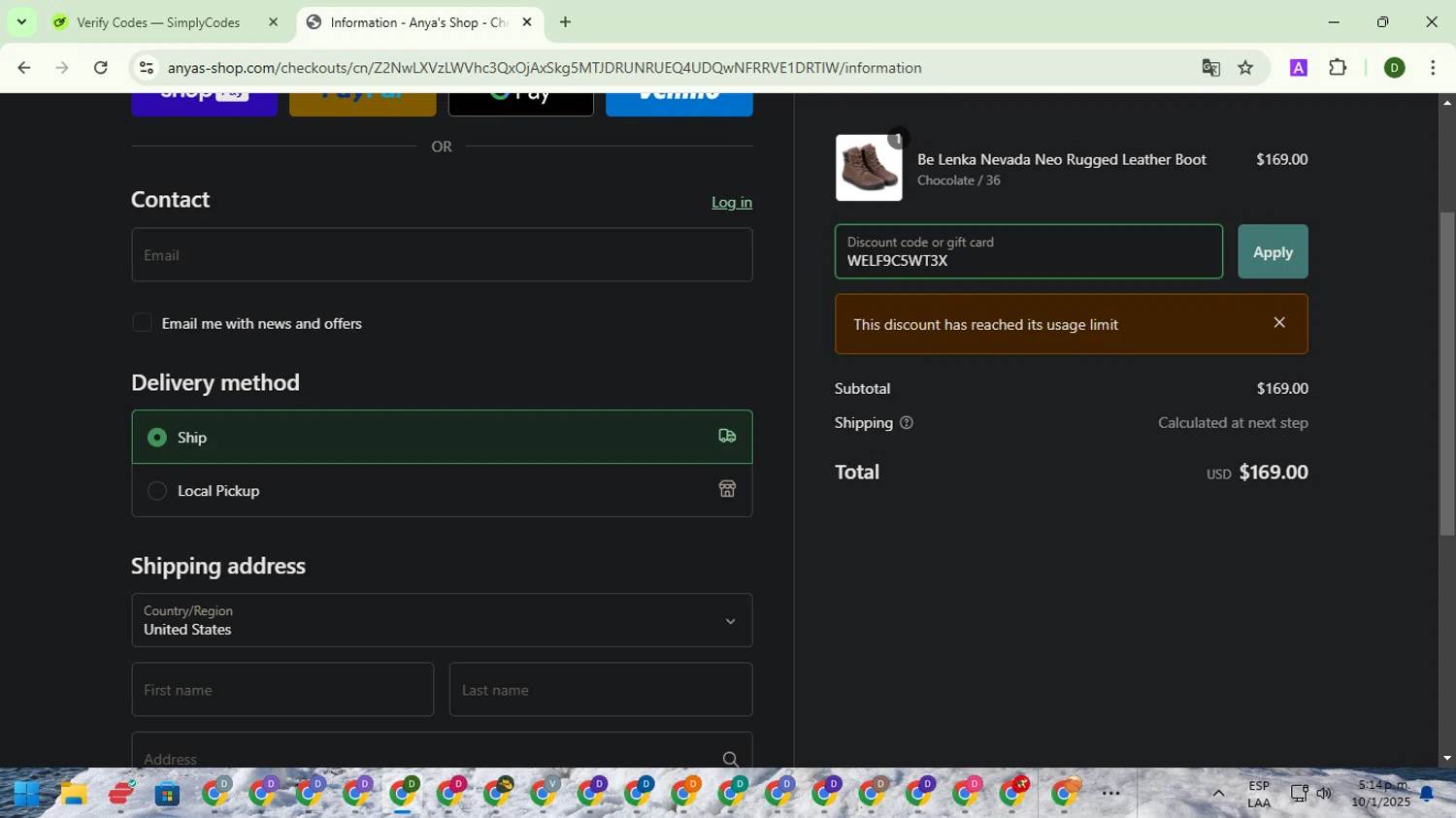Open Chrome three-dot menu
This screenshot has height=818, width=1456.
coord(1433,68)
